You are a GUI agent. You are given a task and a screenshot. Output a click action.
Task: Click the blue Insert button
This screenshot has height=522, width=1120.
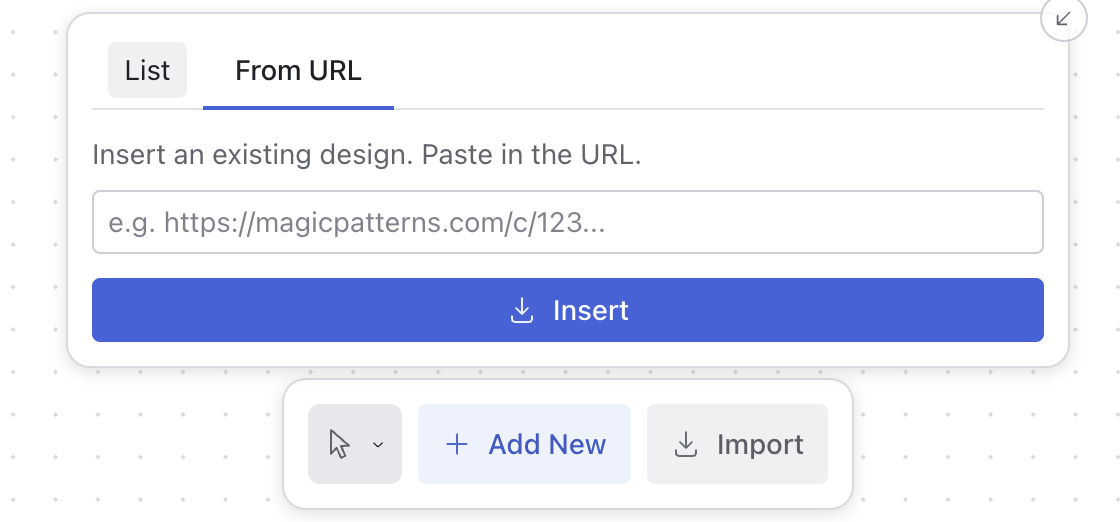[x=568, y=310]
